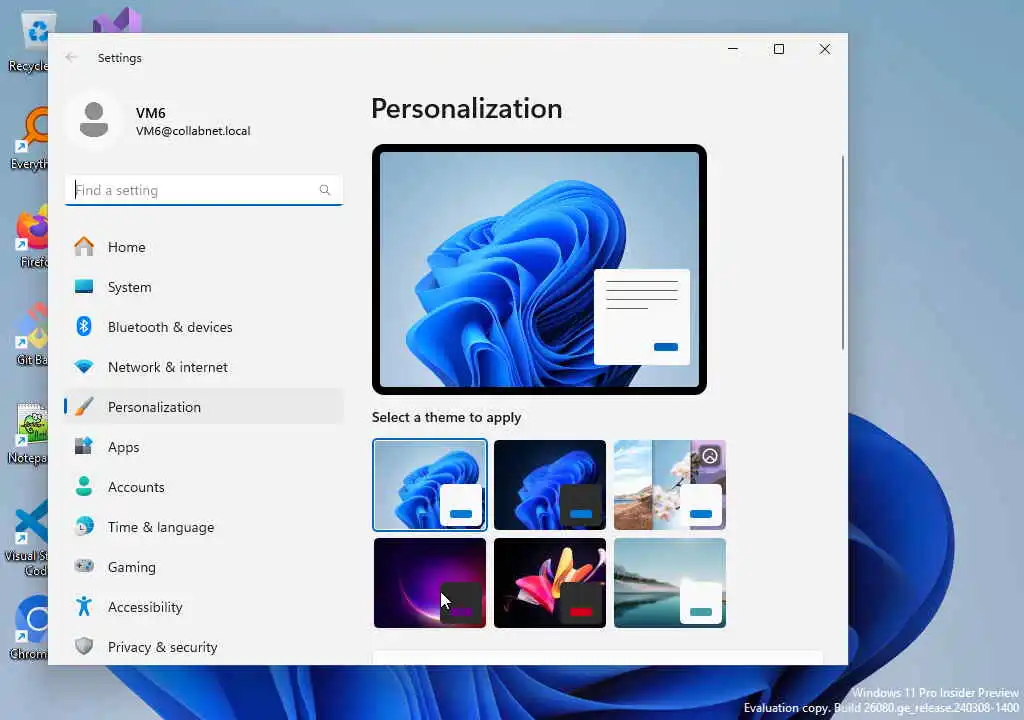Open Accessibility settings
1024x720 pixels.
(204, 606)
